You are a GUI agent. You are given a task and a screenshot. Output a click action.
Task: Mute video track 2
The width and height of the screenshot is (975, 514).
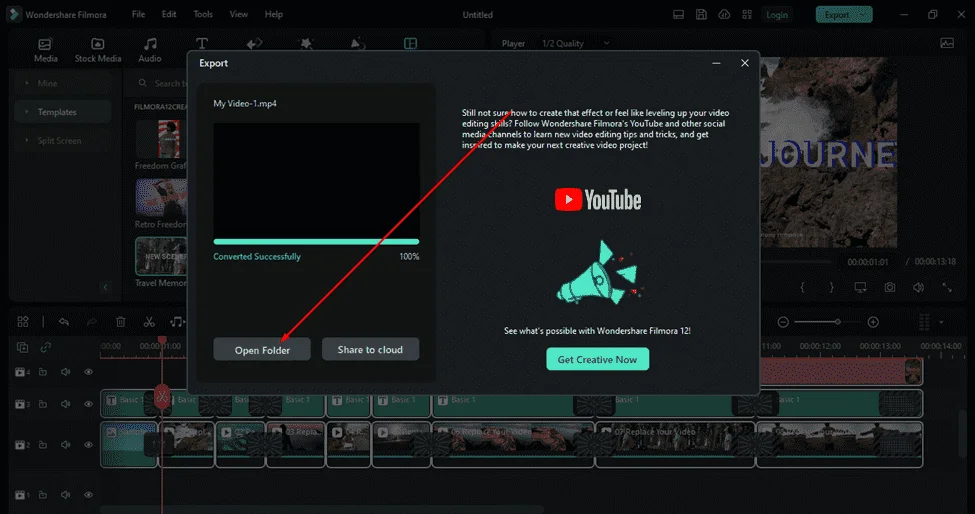tap(65, 444)
